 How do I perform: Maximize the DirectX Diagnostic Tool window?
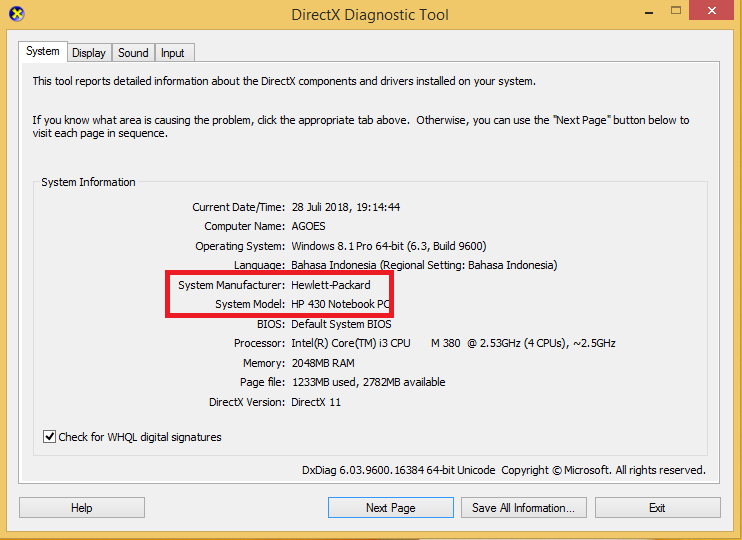click(x=676, y=10)
